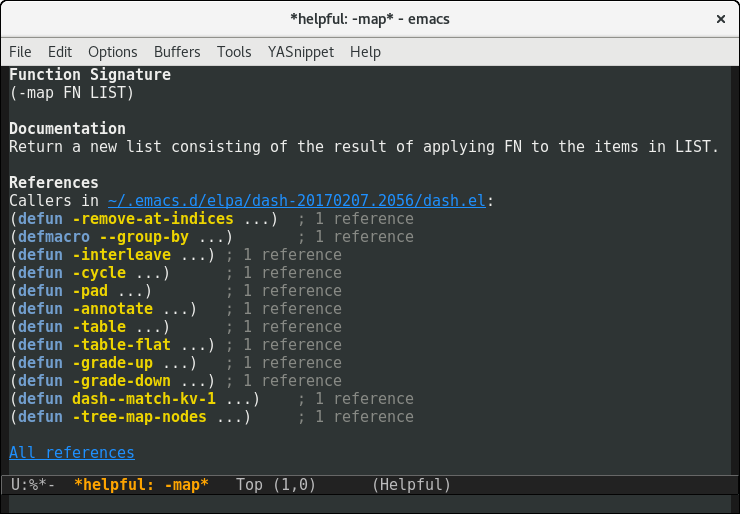Open the Options menu
This screenshot has width=740, height=514.
(113, 52)
